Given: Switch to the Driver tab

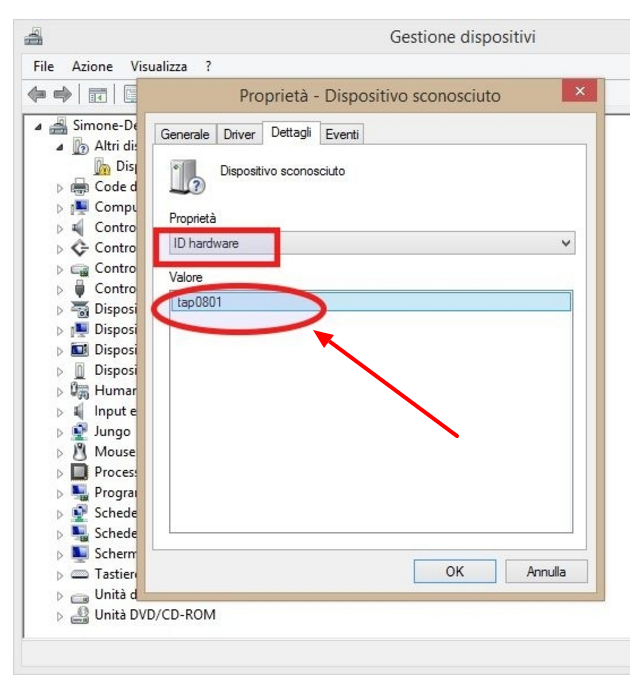Looking at the screenshot, I should [239, 134].
